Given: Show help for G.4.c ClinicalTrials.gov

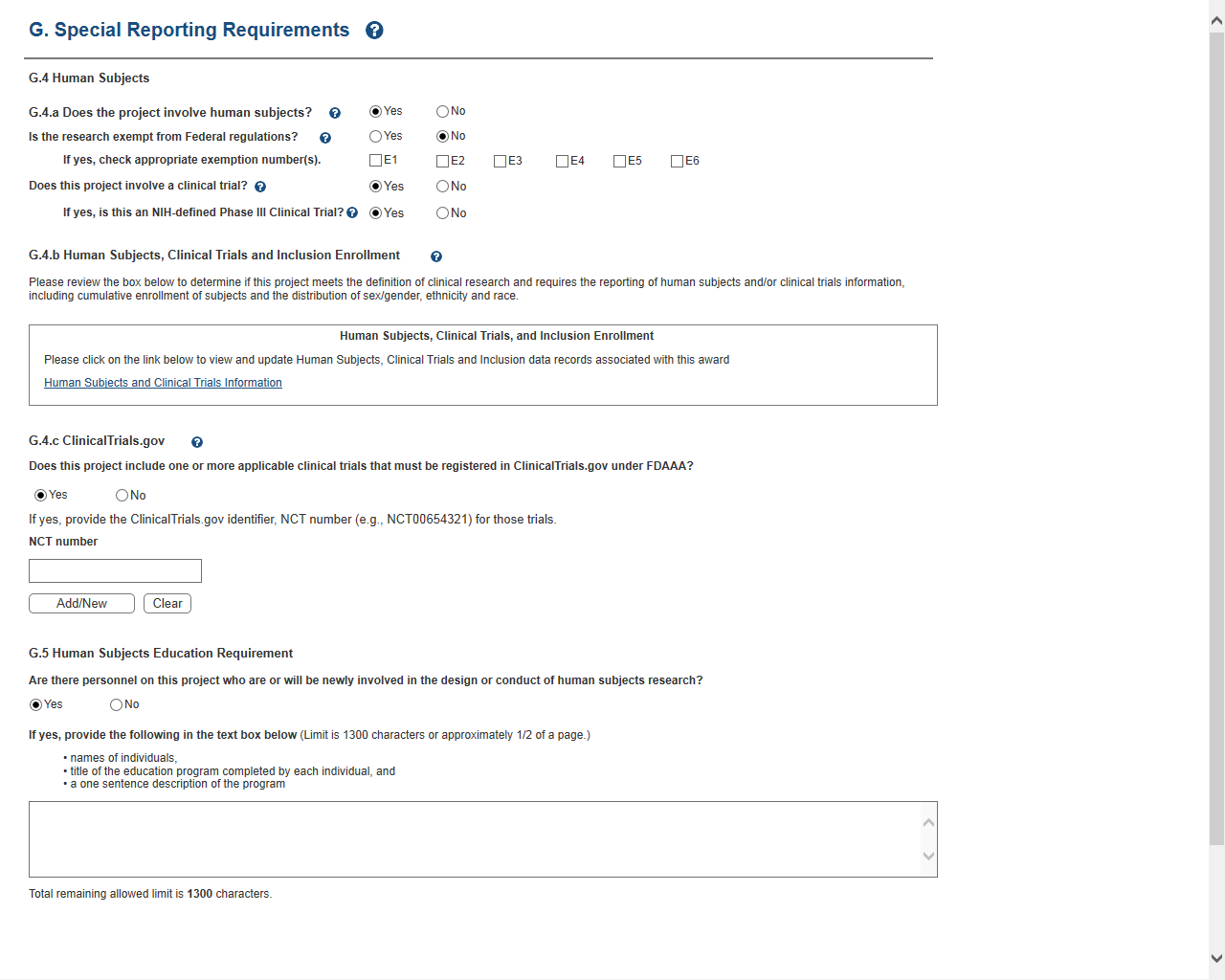Looking at the screenshot, I should pyautogui.click(x=197, y=442).
